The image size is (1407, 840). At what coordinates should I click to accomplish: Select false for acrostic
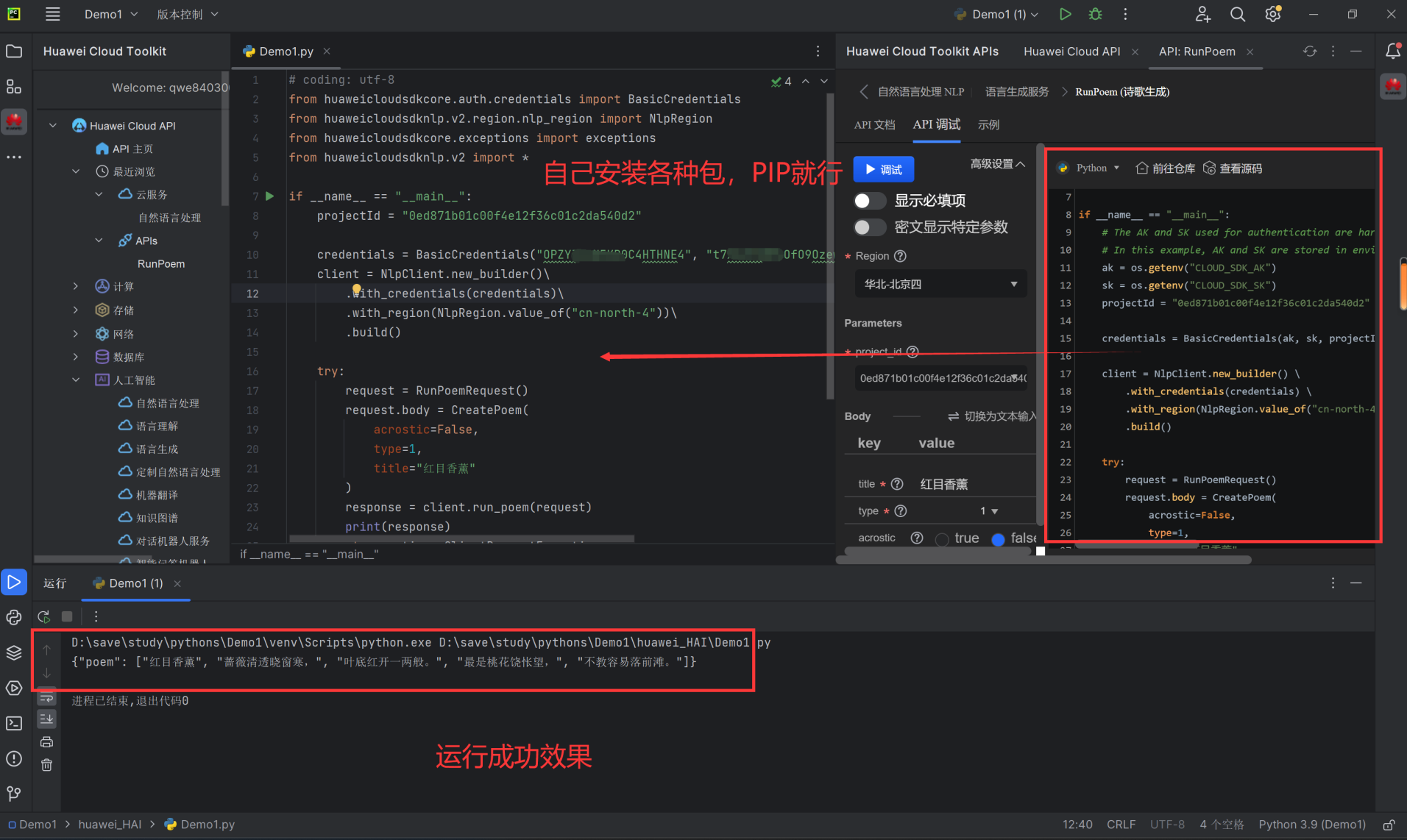click(x=998, y=538)
